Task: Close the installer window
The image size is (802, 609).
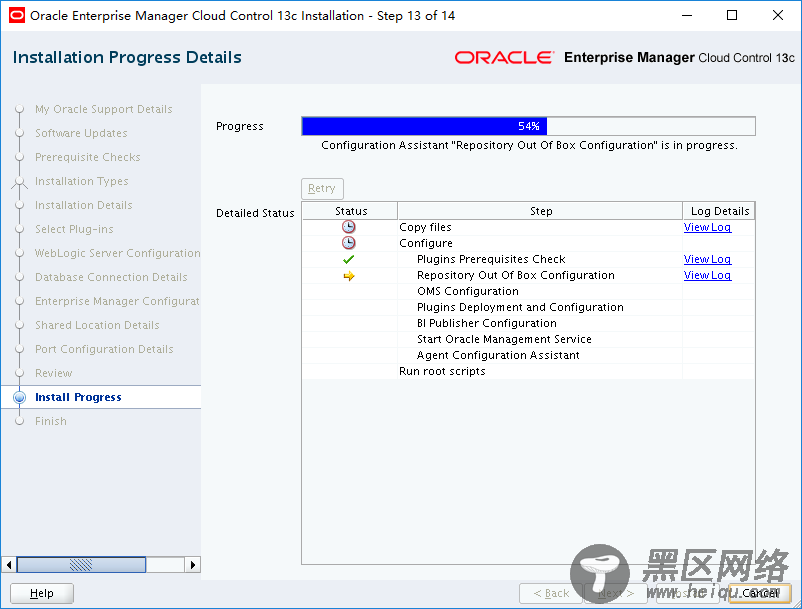Action: 777,15
